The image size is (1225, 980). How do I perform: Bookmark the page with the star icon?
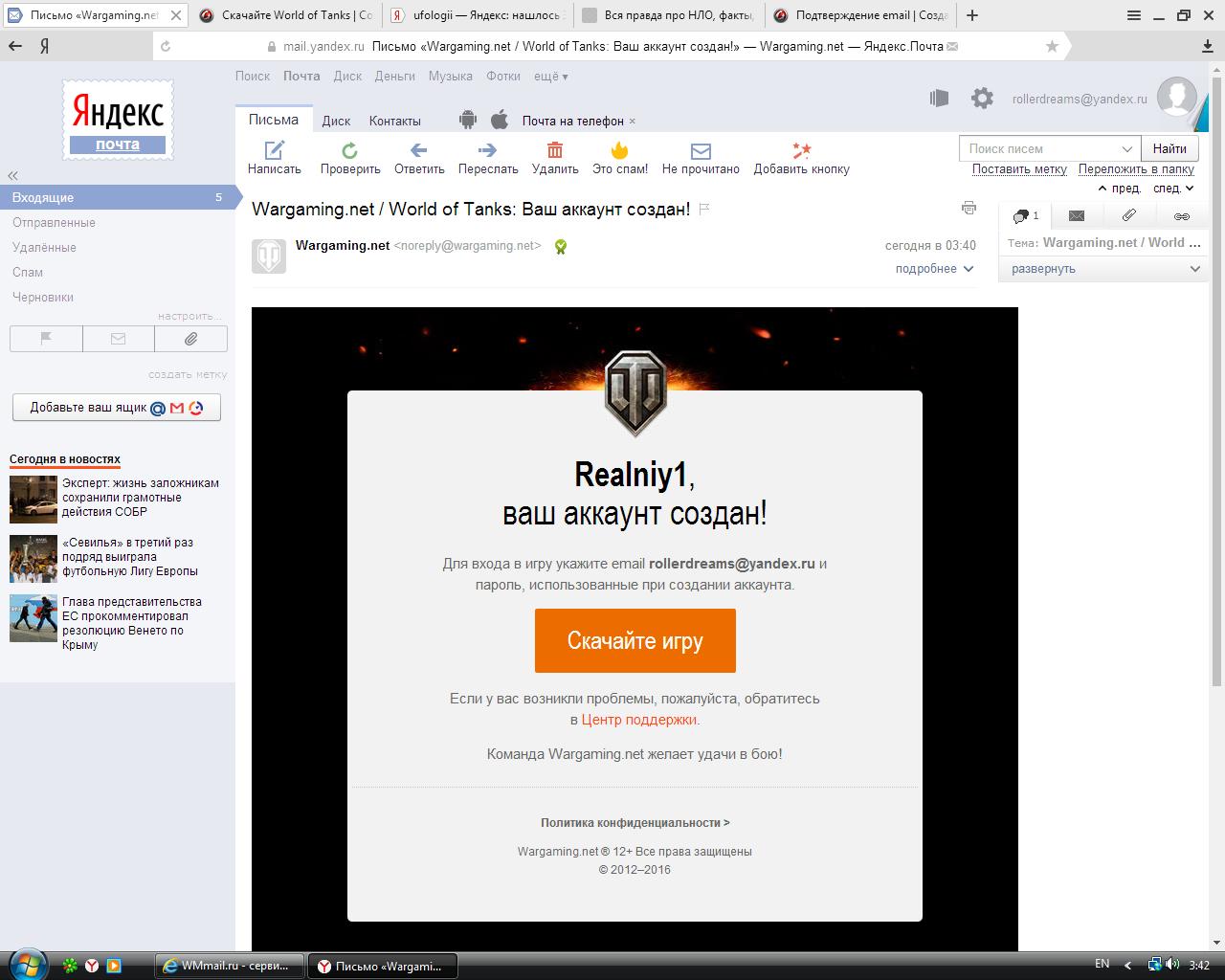(x=1053, y=46)
